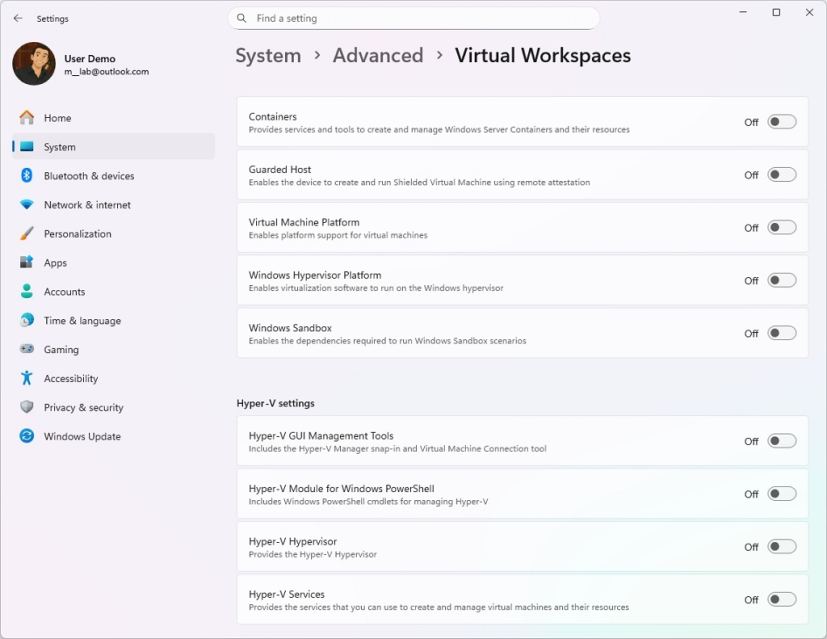The height and width of the screenshot is (639, 827).
Task: Click the Advanced breadcrumb link
Action: [378, 55]
